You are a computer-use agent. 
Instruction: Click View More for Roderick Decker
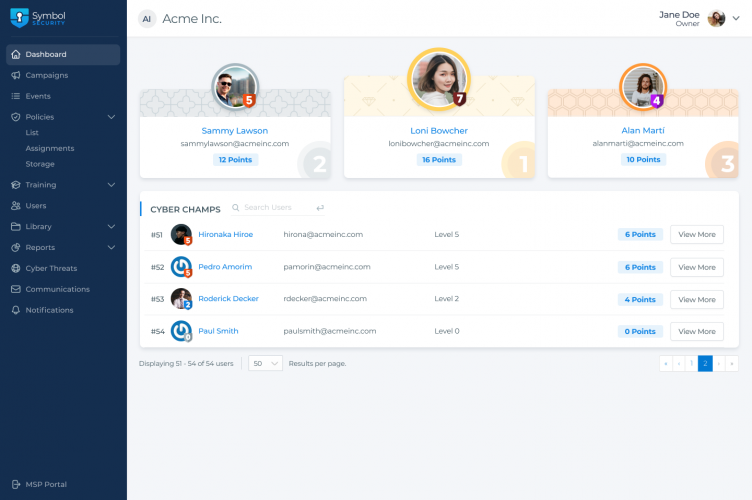click(x=697, y=299)
